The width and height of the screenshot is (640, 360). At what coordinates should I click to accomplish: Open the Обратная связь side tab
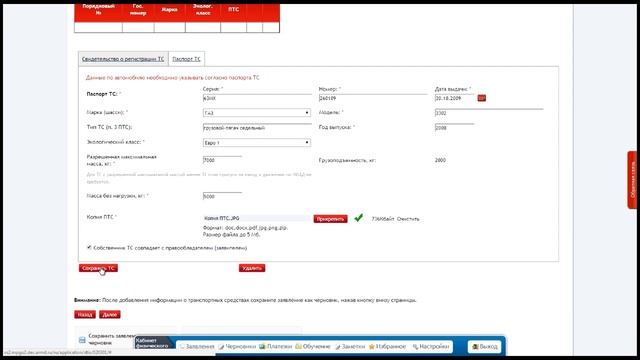click(x=633, y=180)
